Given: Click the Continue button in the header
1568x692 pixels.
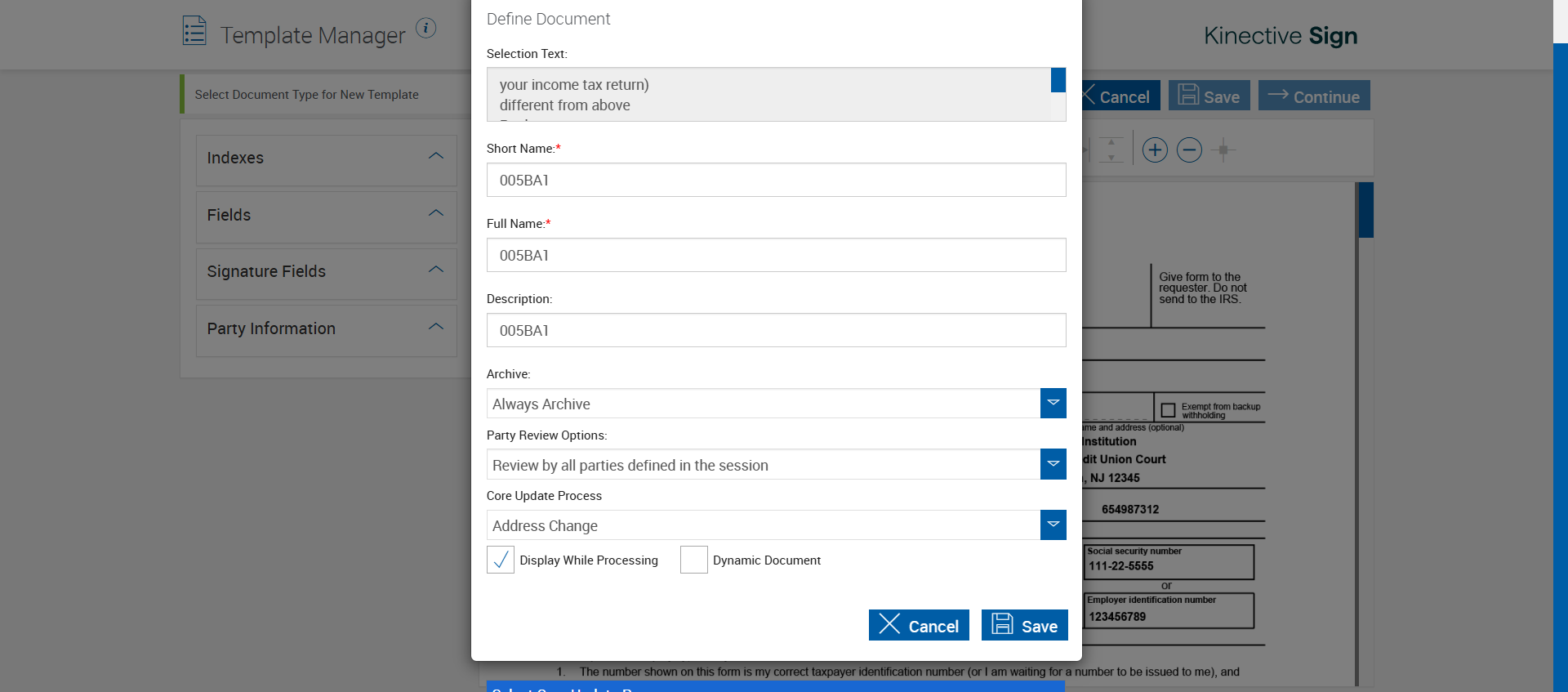Looking at the screenshot, I should click(1314, 96).
